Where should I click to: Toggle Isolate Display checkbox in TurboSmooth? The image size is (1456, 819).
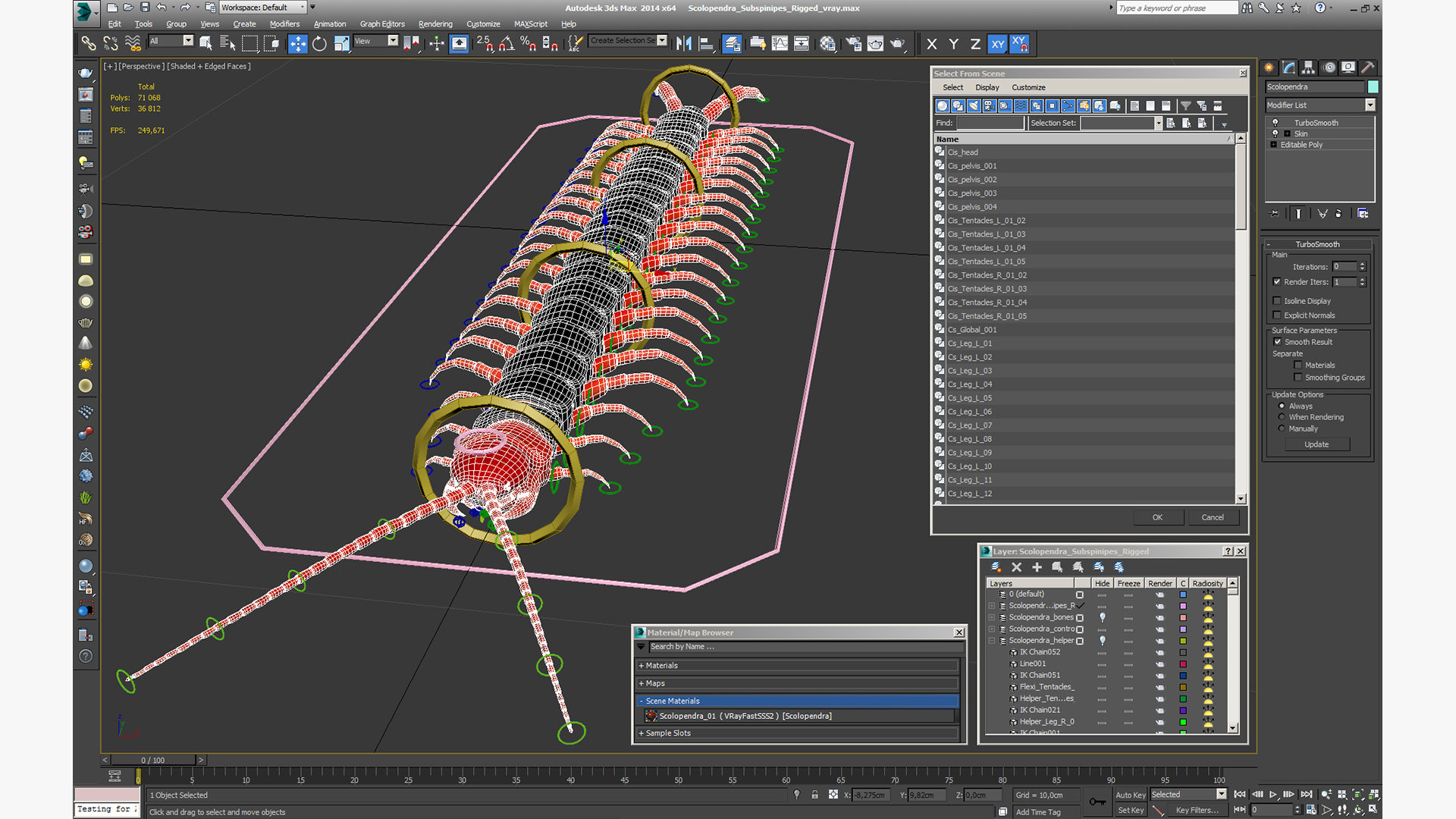click(x=1277, y=301)
